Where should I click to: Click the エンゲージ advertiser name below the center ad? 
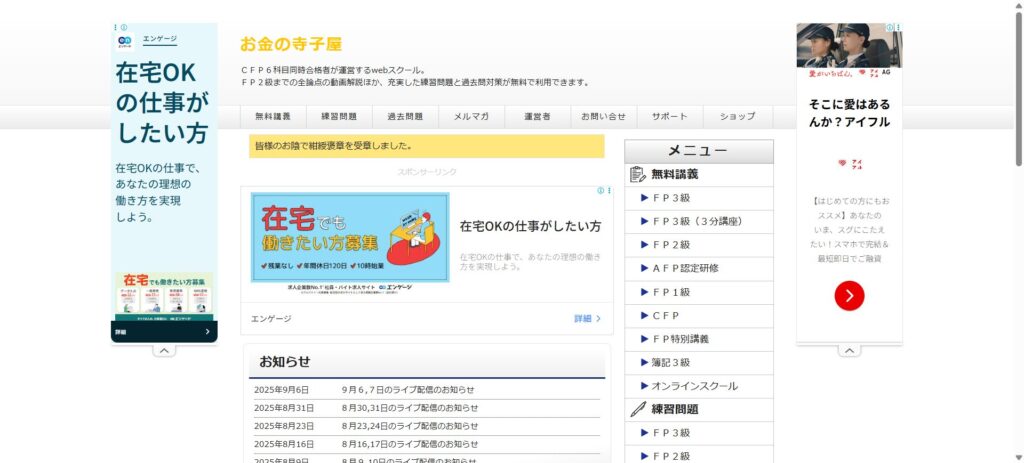point(271,319)
